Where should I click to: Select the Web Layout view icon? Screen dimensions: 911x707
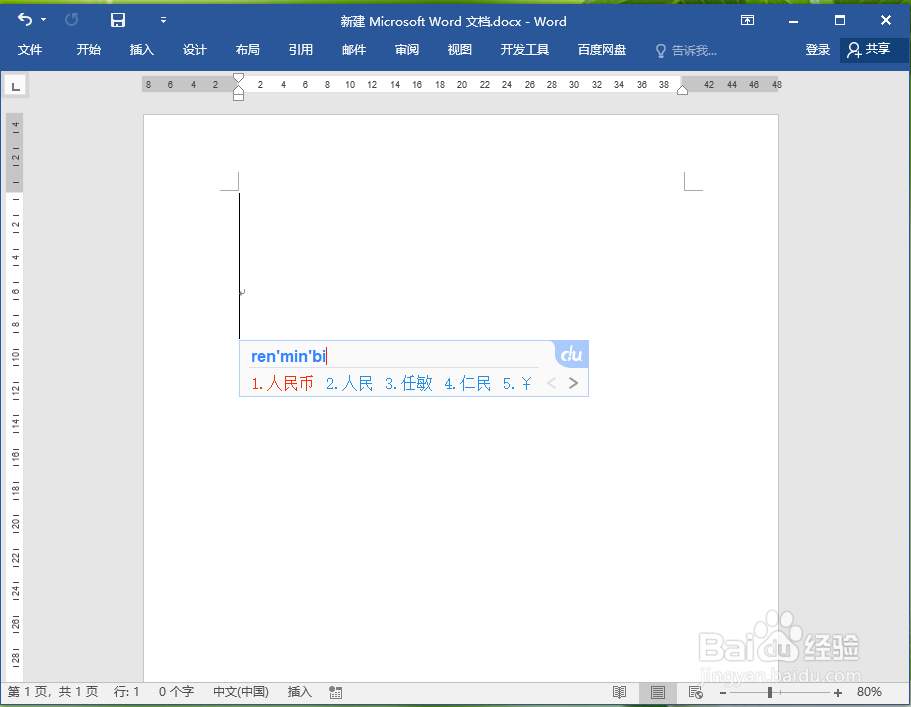click(694, 692)
